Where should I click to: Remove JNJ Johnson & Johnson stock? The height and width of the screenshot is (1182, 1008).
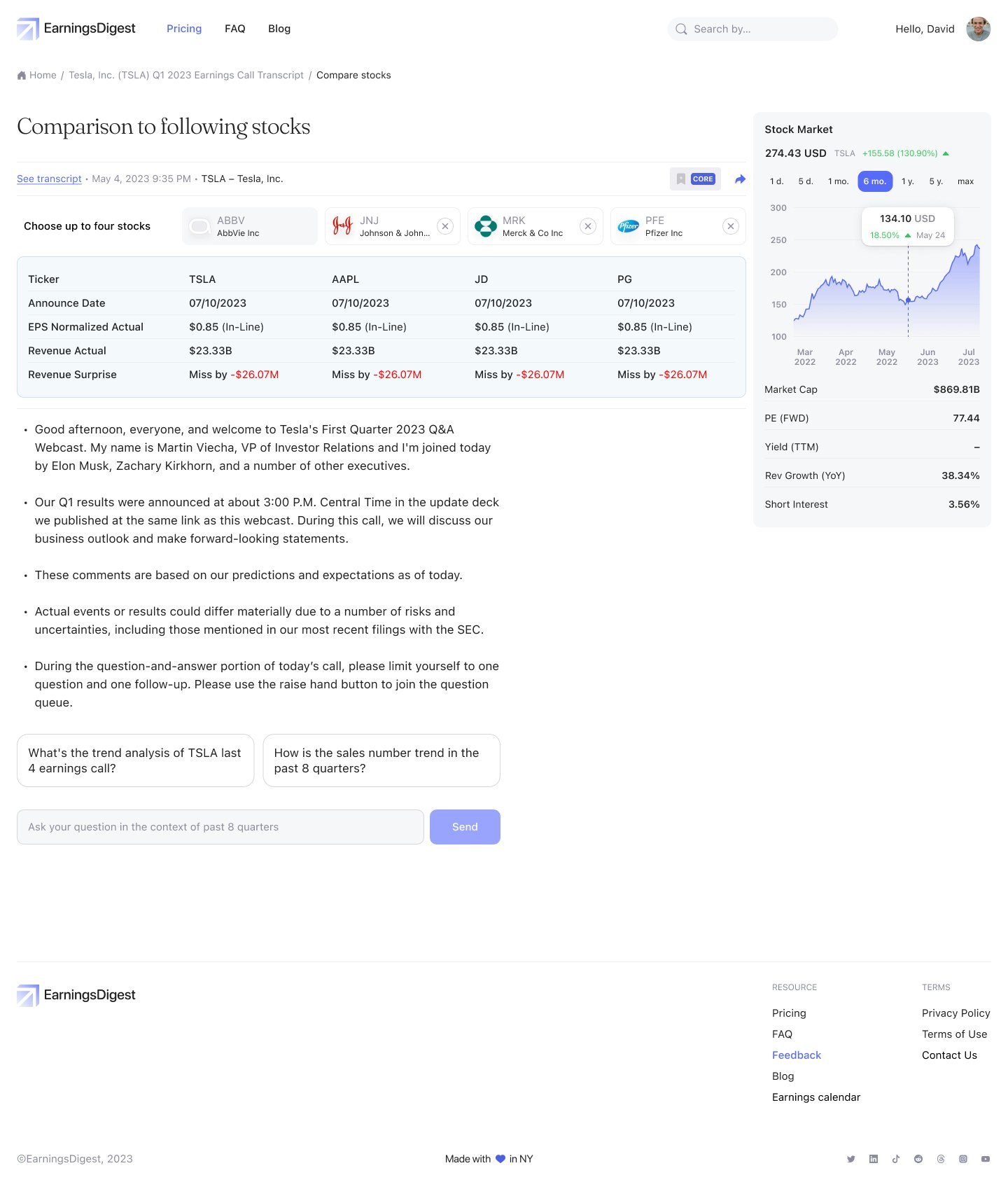[445, 226]
